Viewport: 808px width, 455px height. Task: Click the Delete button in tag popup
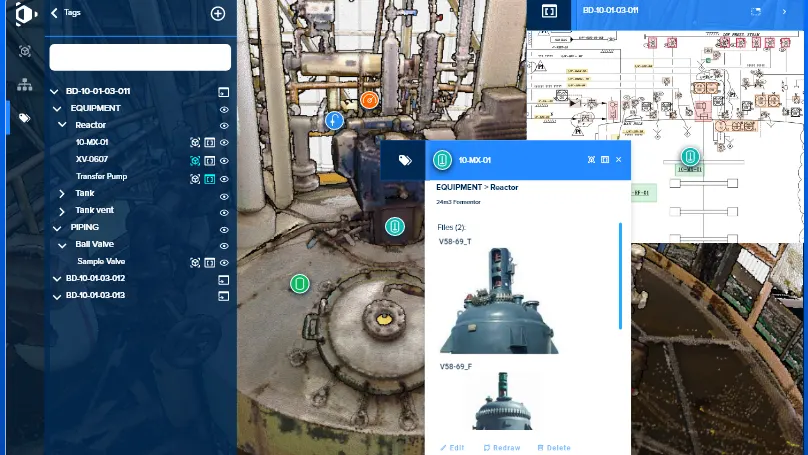pos(554,448)
